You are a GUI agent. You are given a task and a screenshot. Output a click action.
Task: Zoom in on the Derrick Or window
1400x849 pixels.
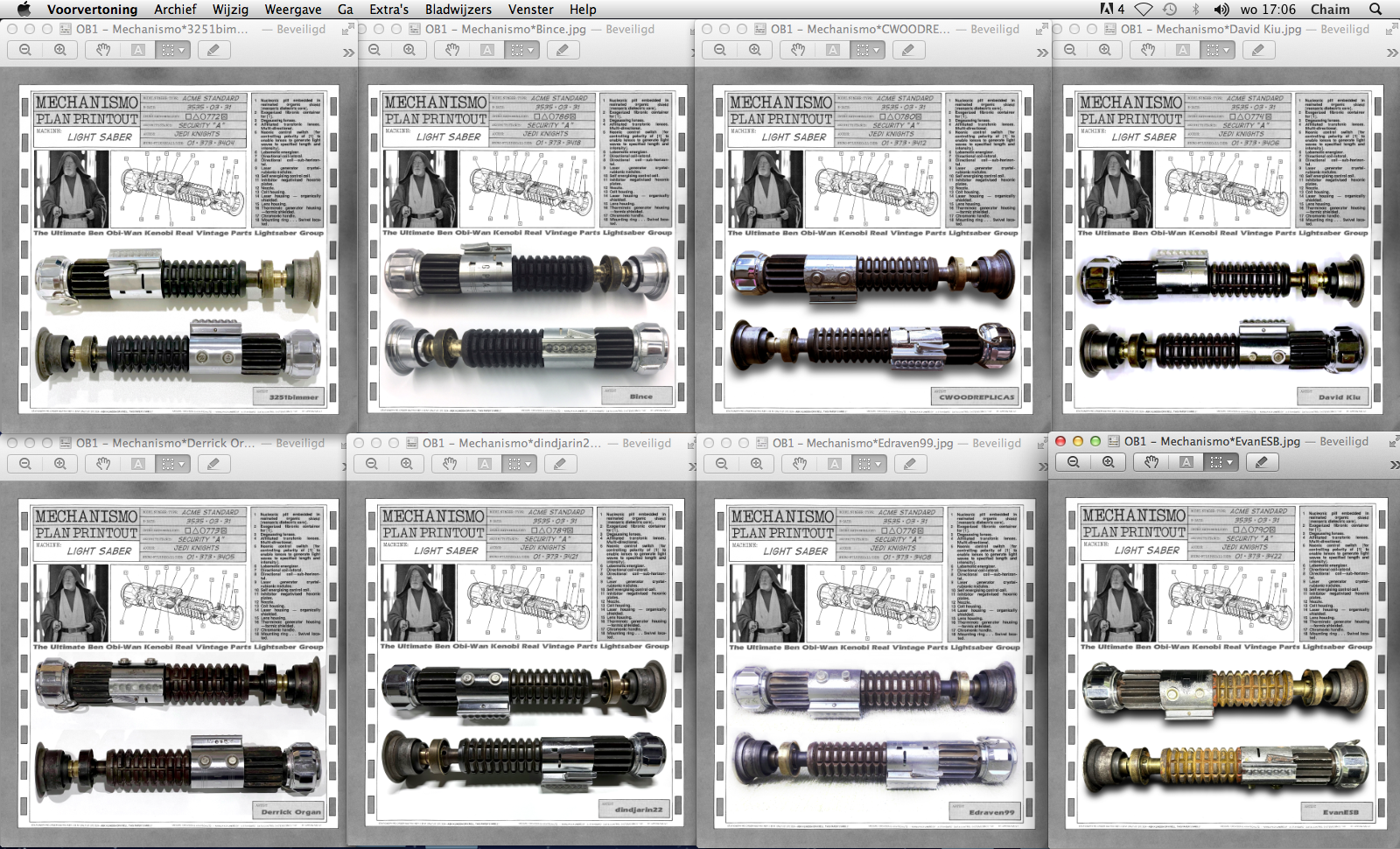[59, 464]
